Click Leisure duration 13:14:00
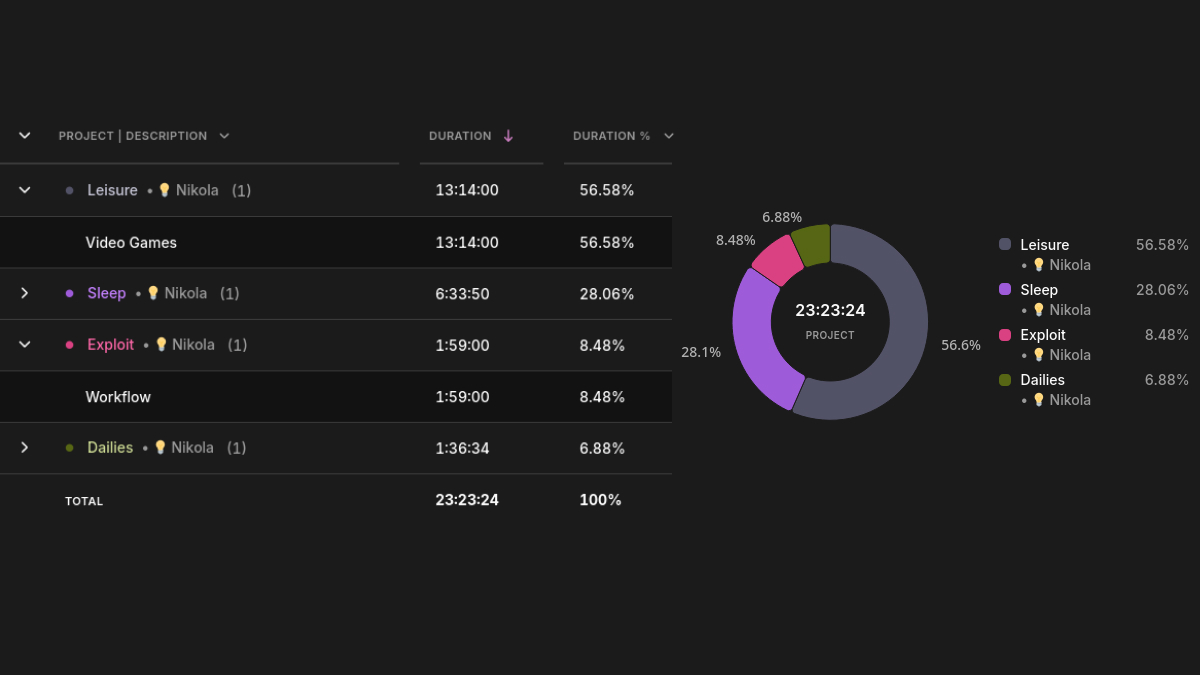1200x675 pixels. coord(467,190)
